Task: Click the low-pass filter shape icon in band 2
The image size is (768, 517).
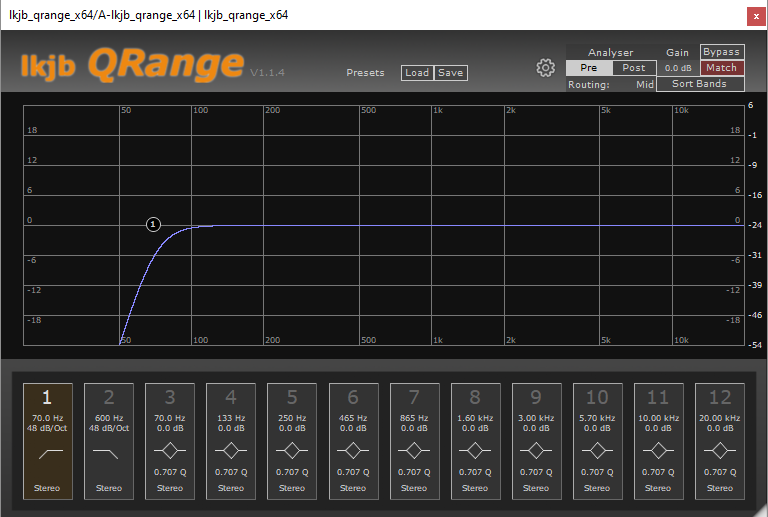Action: tap(106, 454)
